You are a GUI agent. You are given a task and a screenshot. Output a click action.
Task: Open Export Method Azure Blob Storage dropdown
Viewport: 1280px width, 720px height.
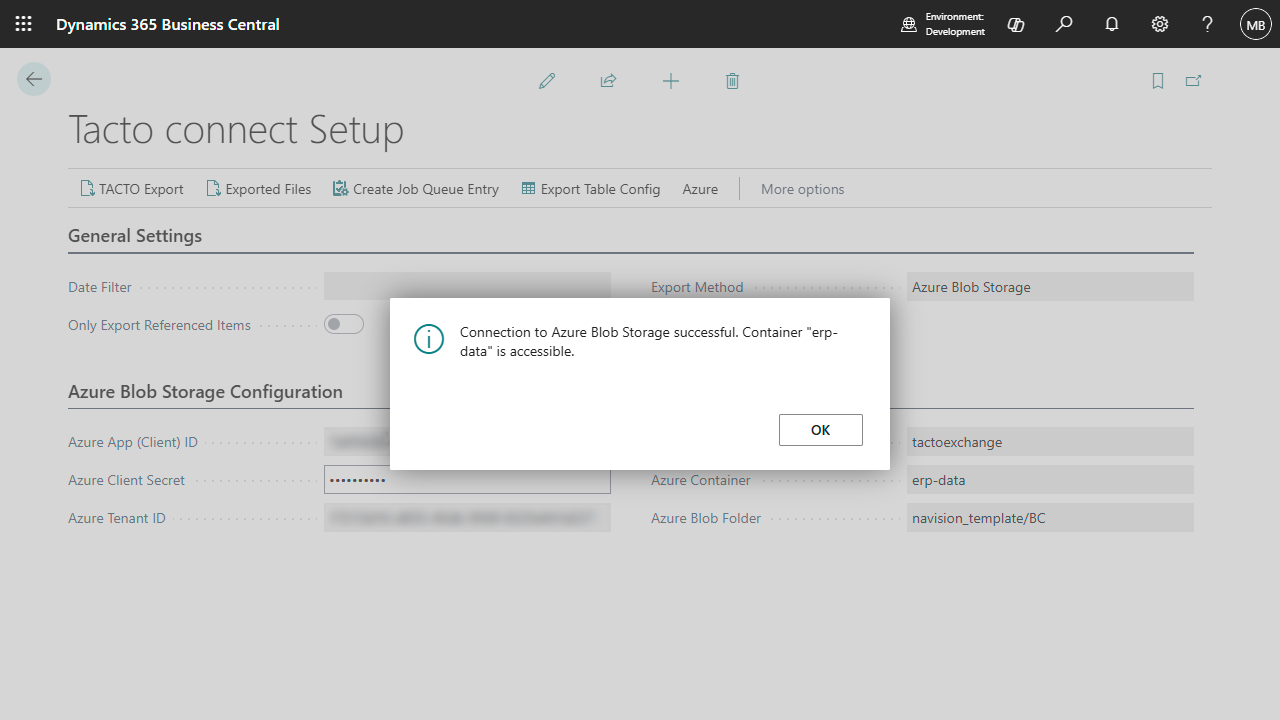(x=1050, y=287)
